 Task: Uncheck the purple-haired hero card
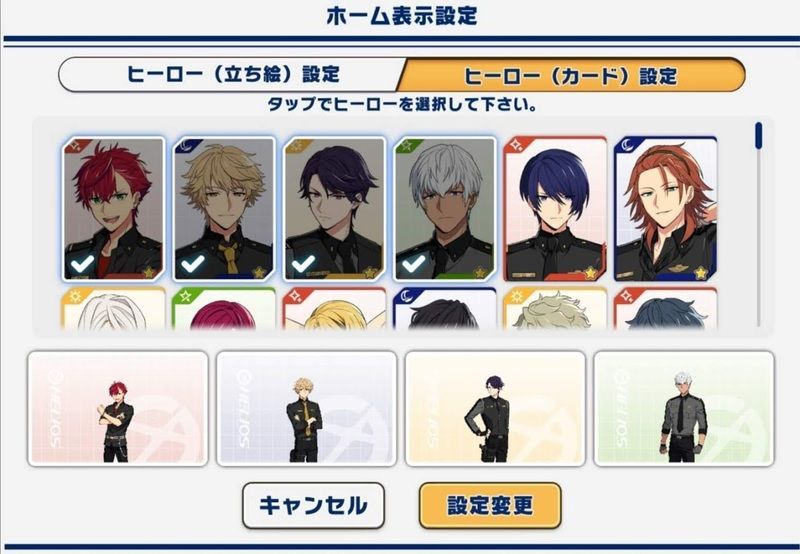point(334,209)
